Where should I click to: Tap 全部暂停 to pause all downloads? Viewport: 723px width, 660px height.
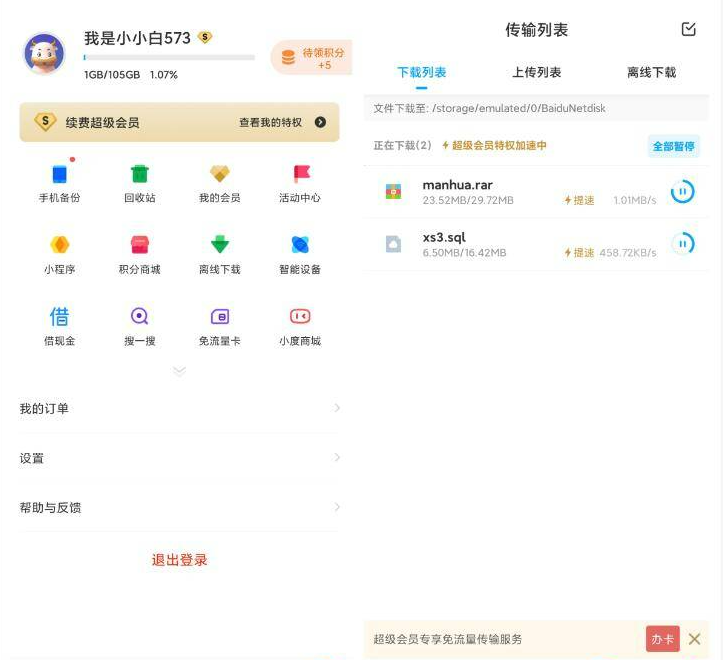pos(674,146)
